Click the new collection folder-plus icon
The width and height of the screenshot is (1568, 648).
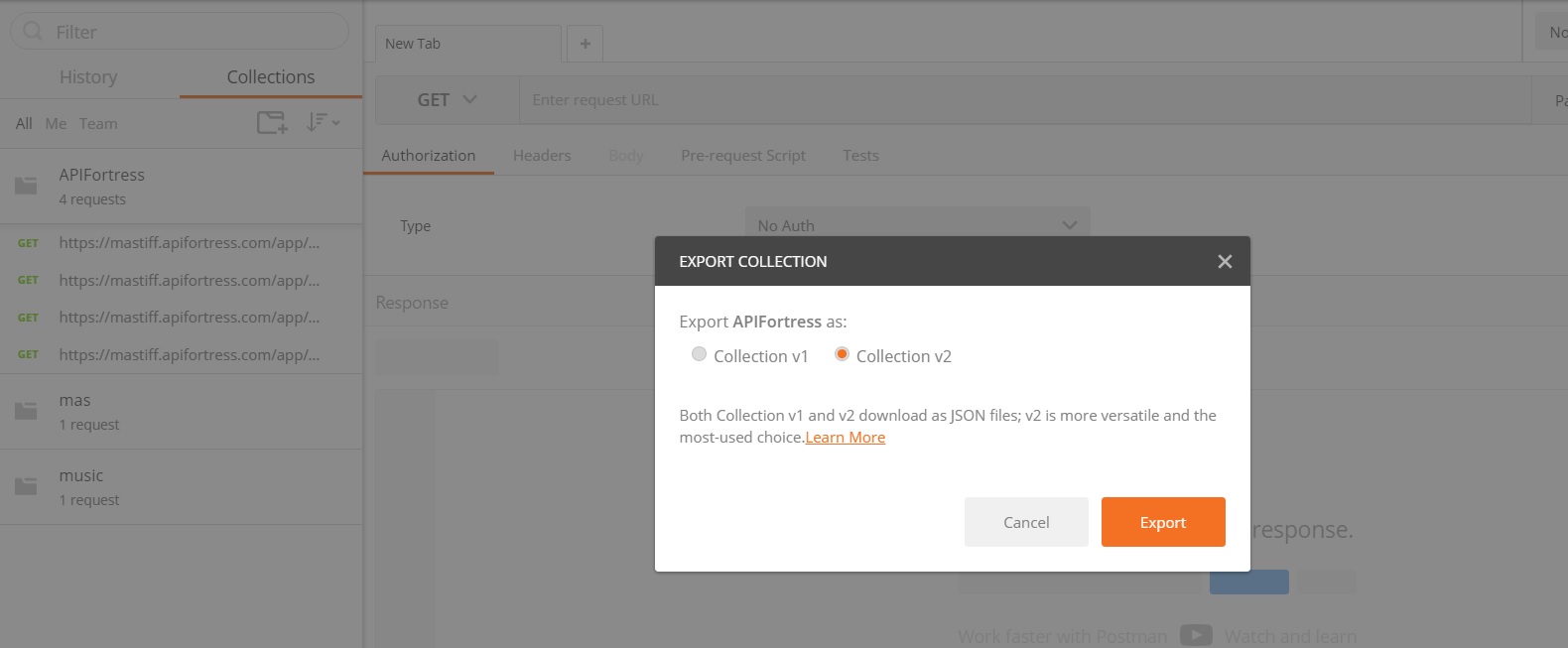[271, 123]
